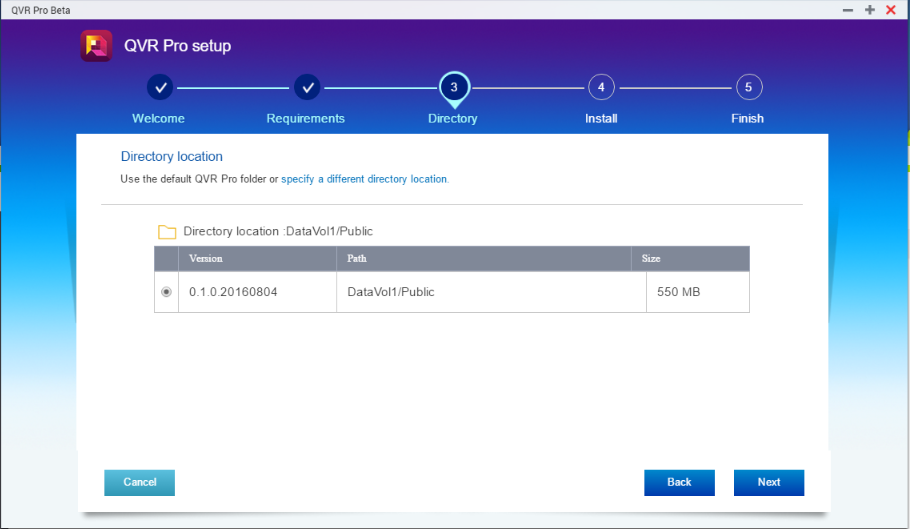Click the step 5 Finish circle
910x529 pixels.
pyautogui.click(x=749, y=88)
